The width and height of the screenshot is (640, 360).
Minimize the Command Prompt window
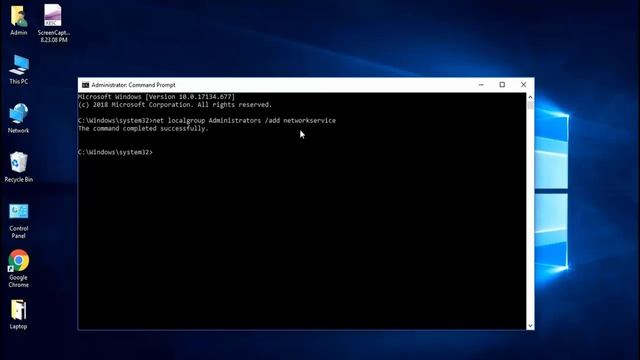click(x=481, y=85)
